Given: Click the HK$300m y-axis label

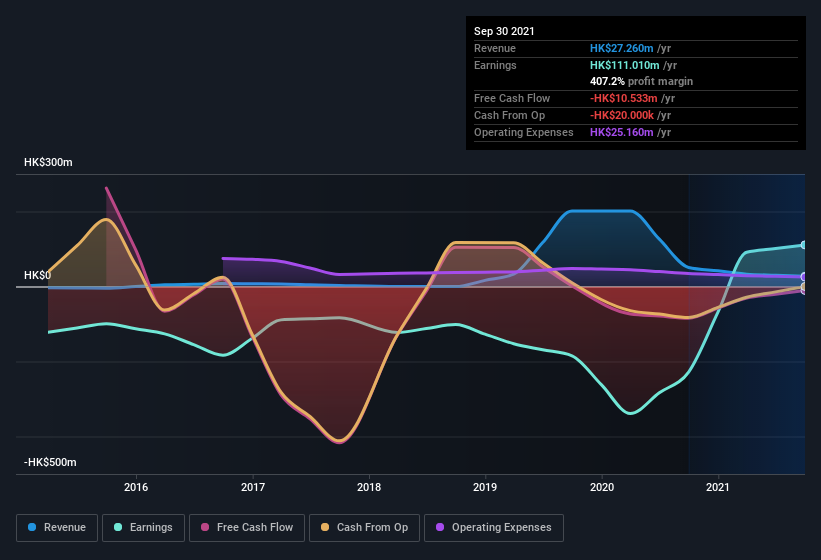Looking at the screenshot, I should click(48, 162).
